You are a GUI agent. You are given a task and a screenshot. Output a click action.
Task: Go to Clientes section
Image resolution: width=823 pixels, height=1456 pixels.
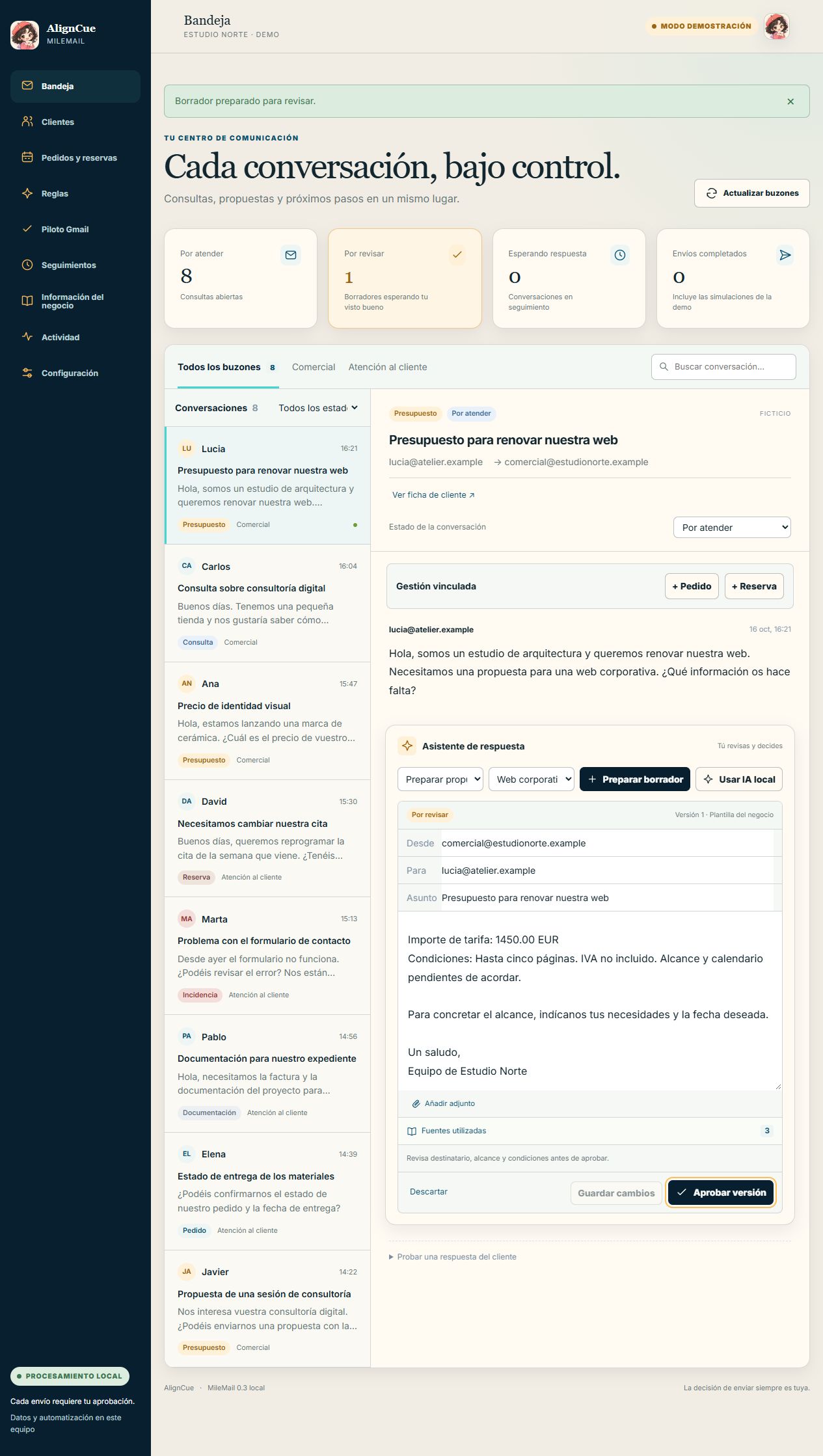tap(75, 122)
